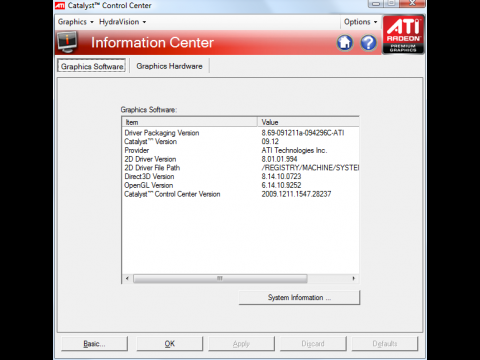Image resolution: width=480 pixels, height=360 pixels.
Task: Click the Apply button
Action: (x=241, y=344)
